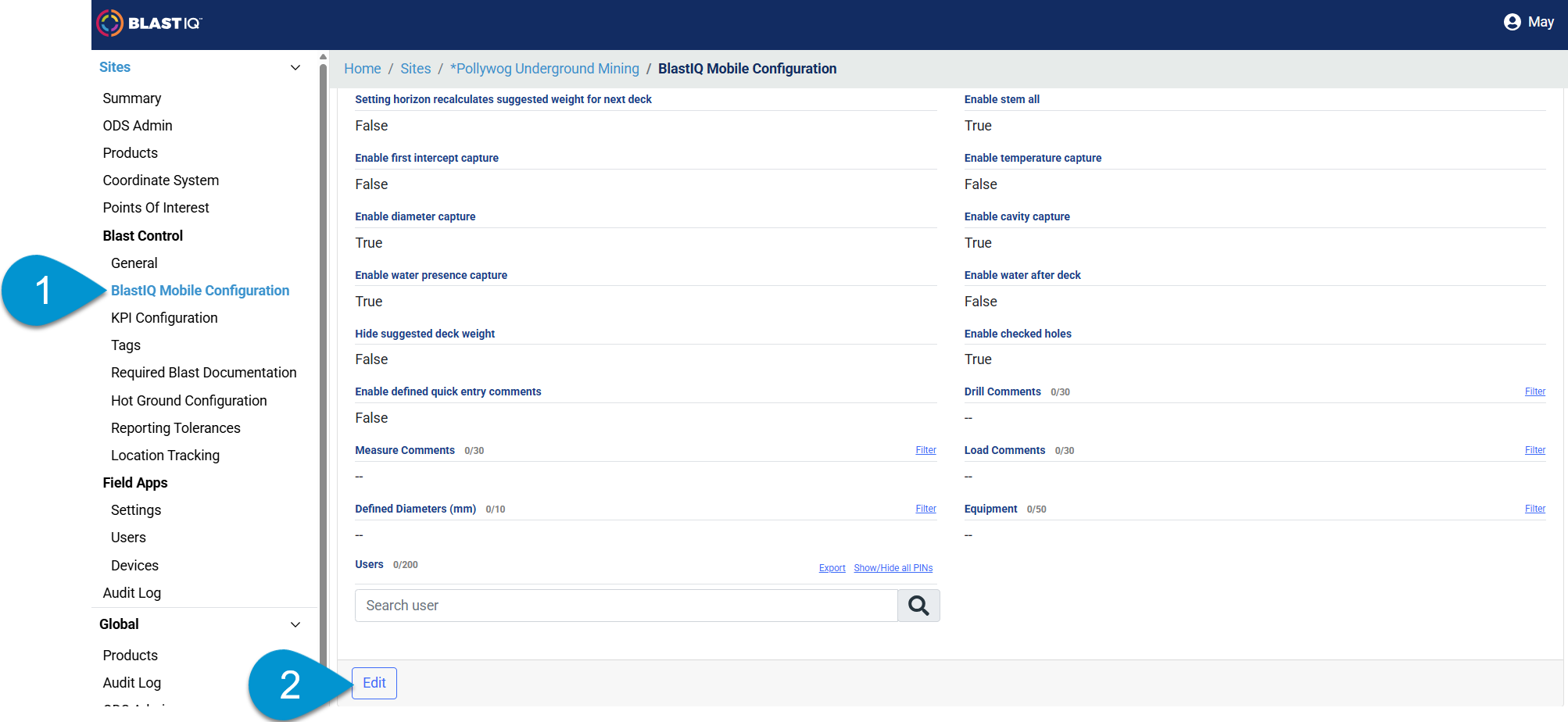
Task: Open *Pollywog Underground Mining breadcrumb
Action: [545, 69]
